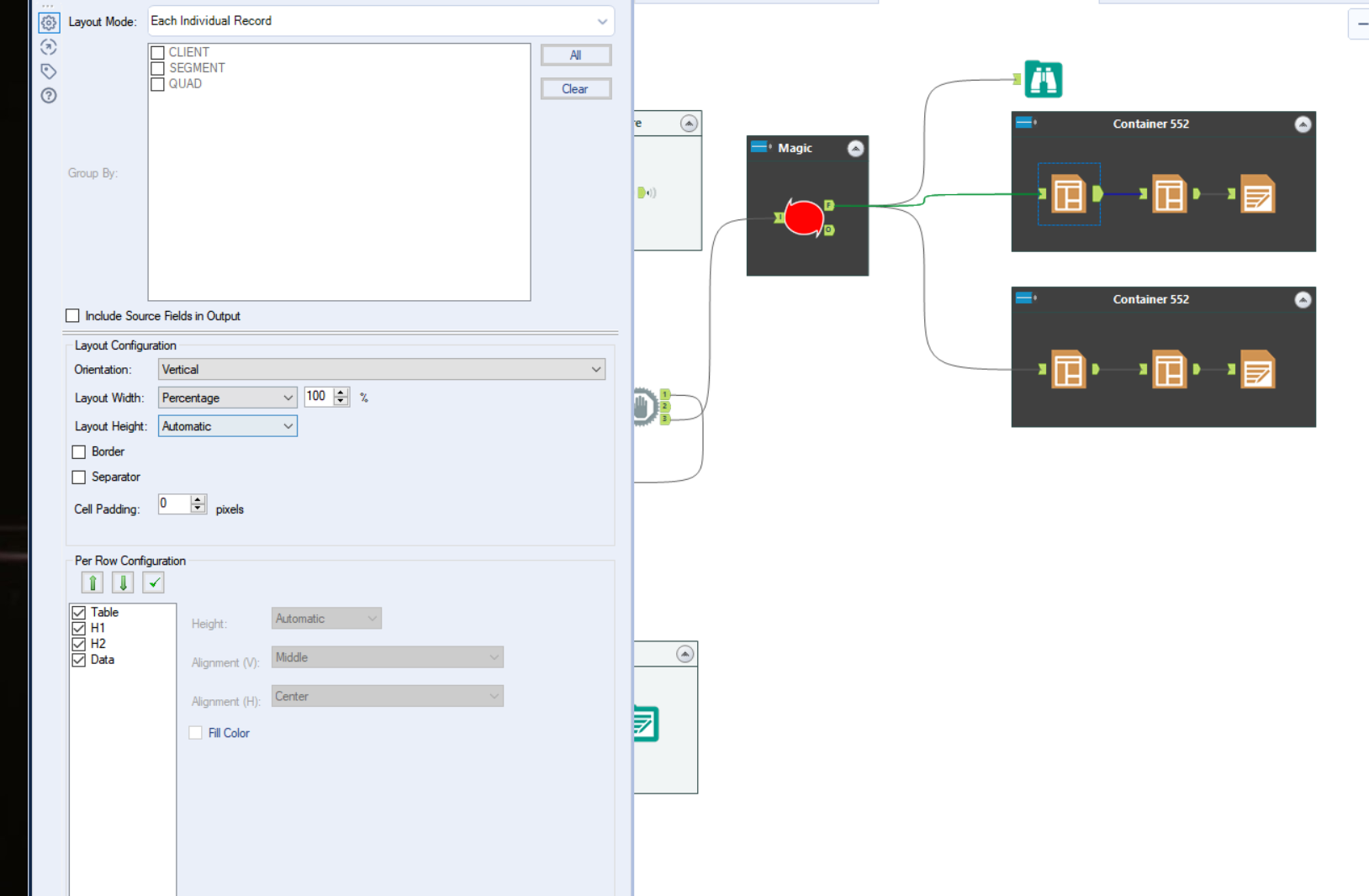Select the highlighted Table tool in top Container 552

(1068, 193)
